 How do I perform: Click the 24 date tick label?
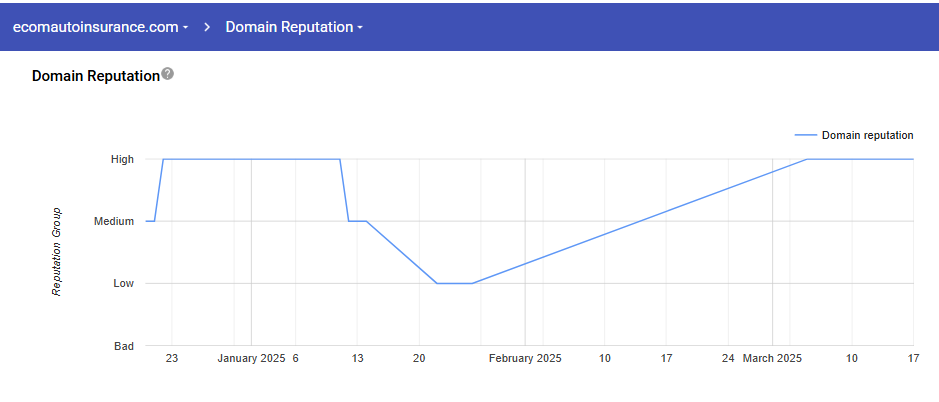(728, 358)
